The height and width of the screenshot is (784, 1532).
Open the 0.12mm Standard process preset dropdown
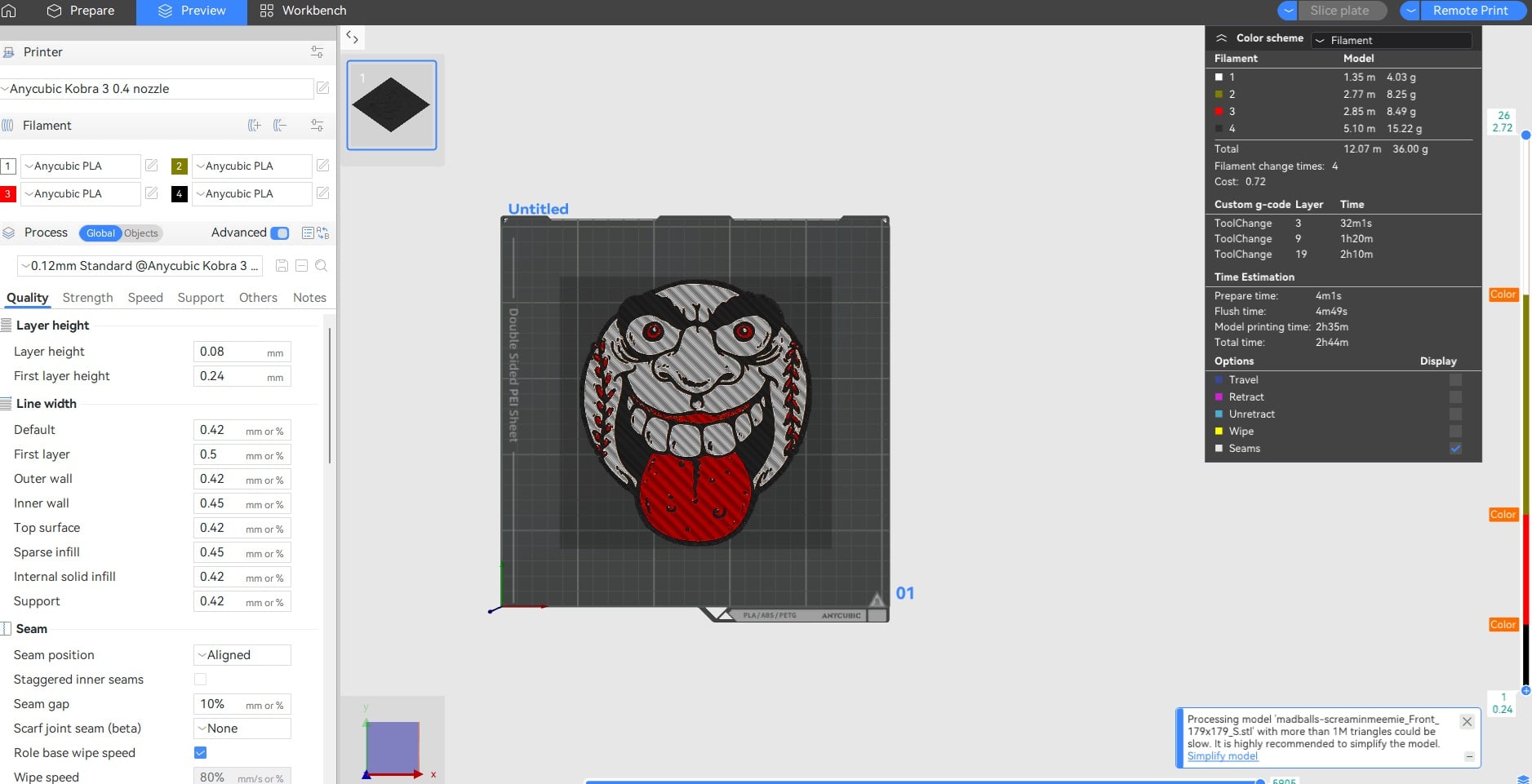click(x=141, y=266)
